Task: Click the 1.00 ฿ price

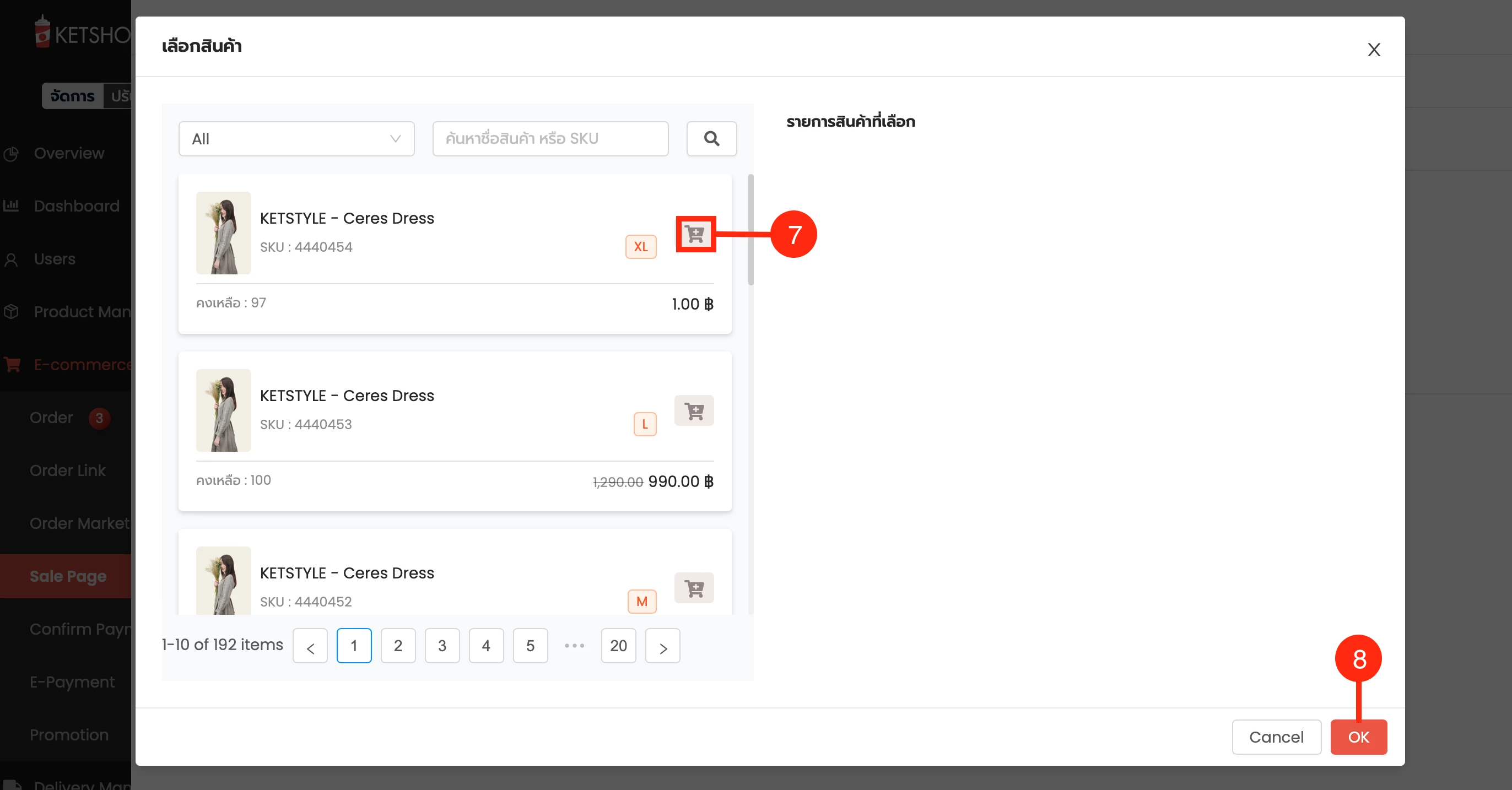Action: click(693, 305)
